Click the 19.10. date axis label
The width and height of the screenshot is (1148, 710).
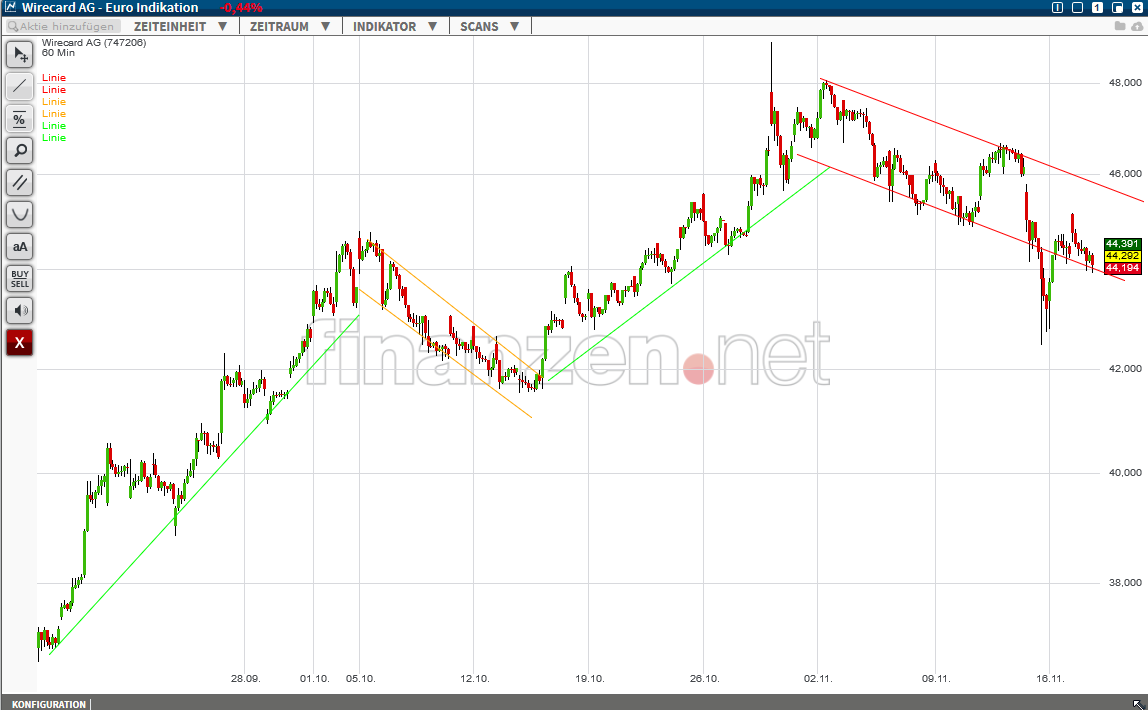coord(589,679)
